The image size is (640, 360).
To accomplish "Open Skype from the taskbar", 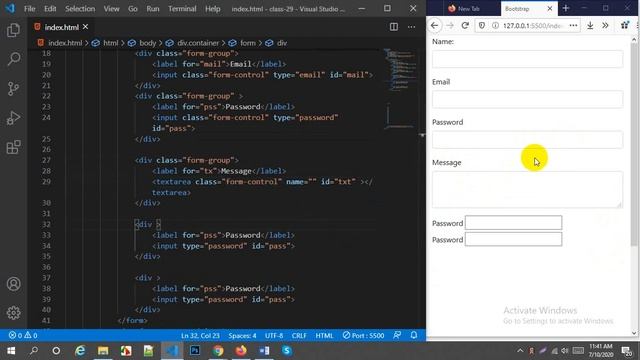I will coord(287,351).
